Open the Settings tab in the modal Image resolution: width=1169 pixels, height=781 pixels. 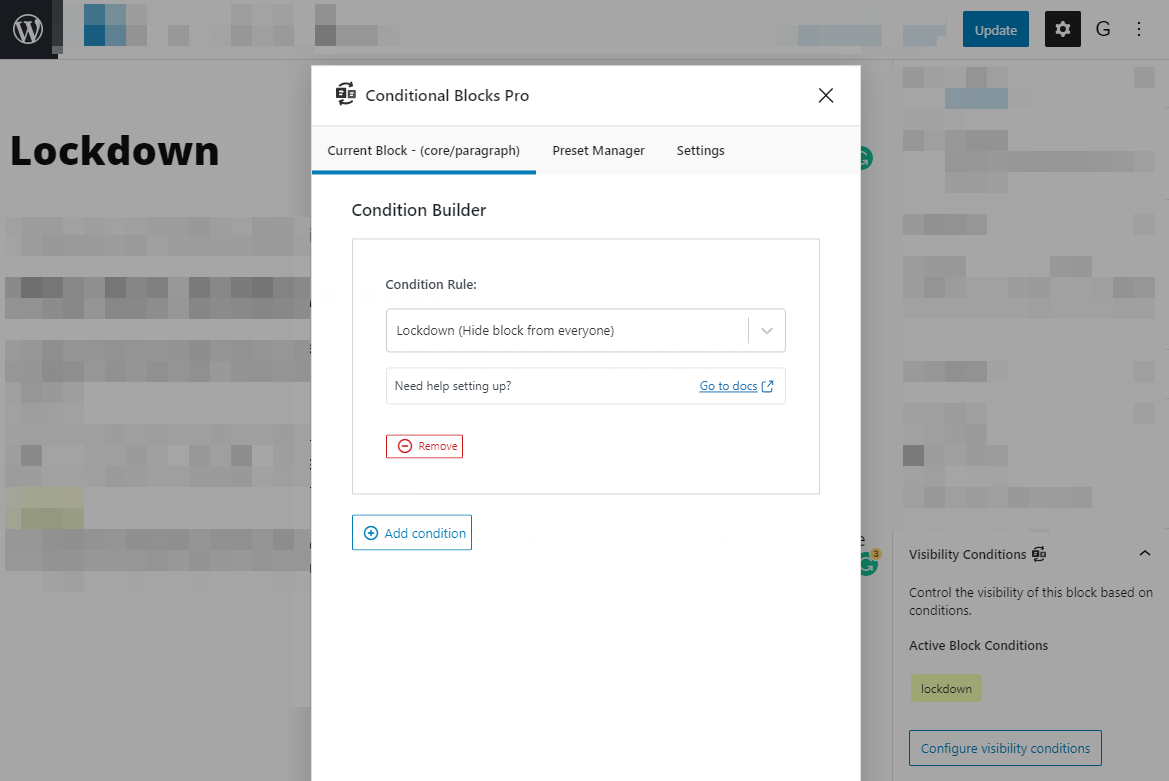[700, 150]
